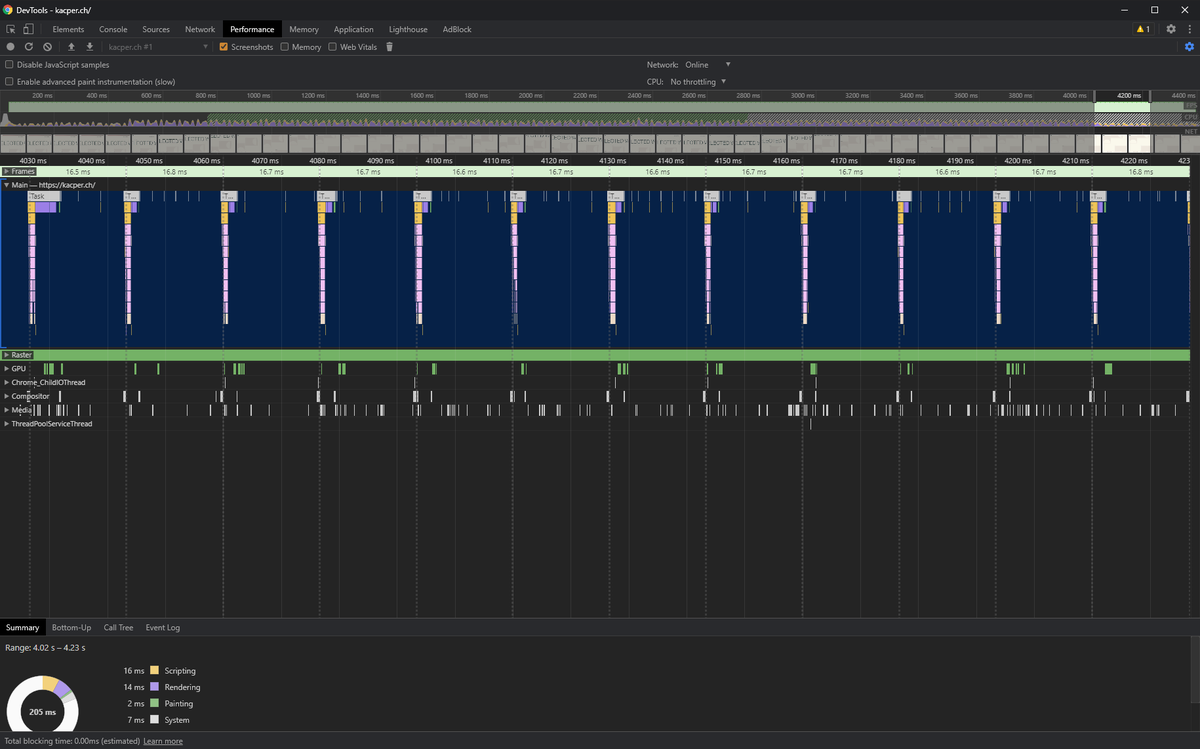Screen dimensions: 1200x749
Task: Click the reload and profile icon
Action: click(29, 47)
